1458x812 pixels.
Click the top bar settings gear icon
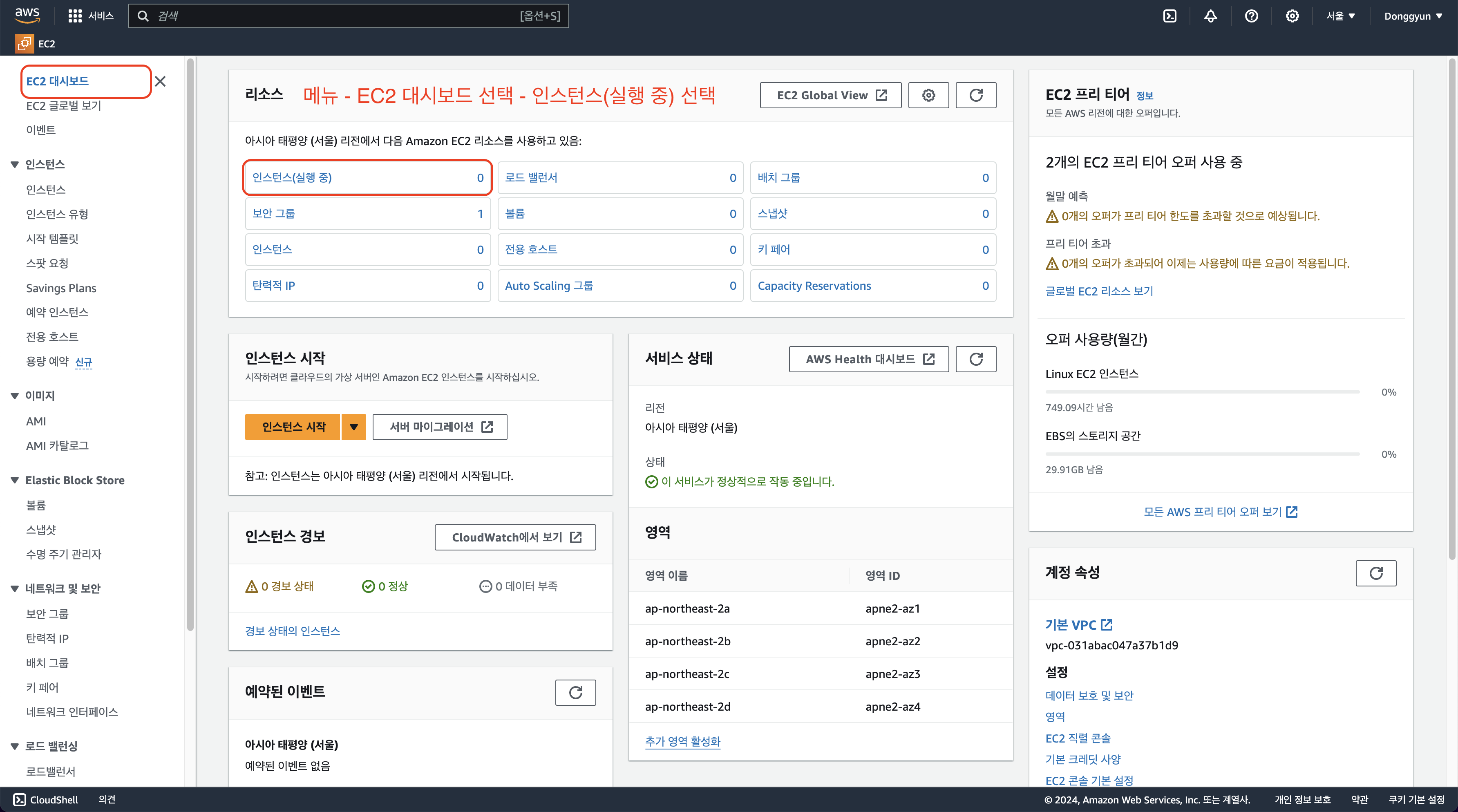click(1292, 16)
